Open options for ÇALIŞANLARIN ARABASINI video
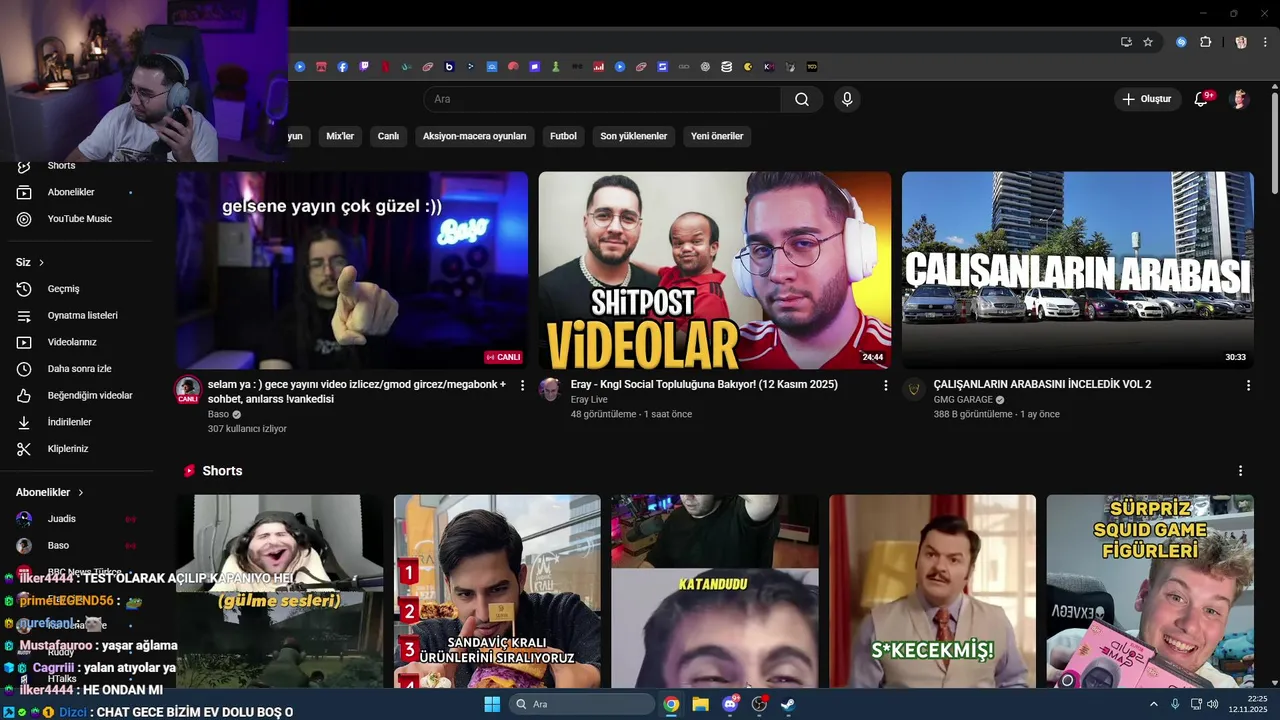1280x720 pixels. (x=1248, y=385)
